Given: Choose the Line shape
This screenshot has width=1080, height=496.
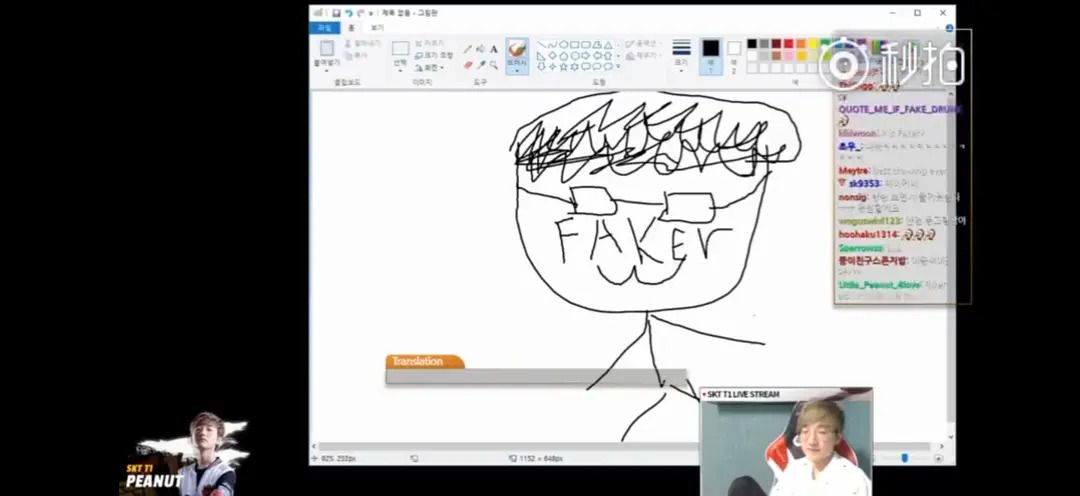Looking at the screenshot, I should (x=542, y=45).
